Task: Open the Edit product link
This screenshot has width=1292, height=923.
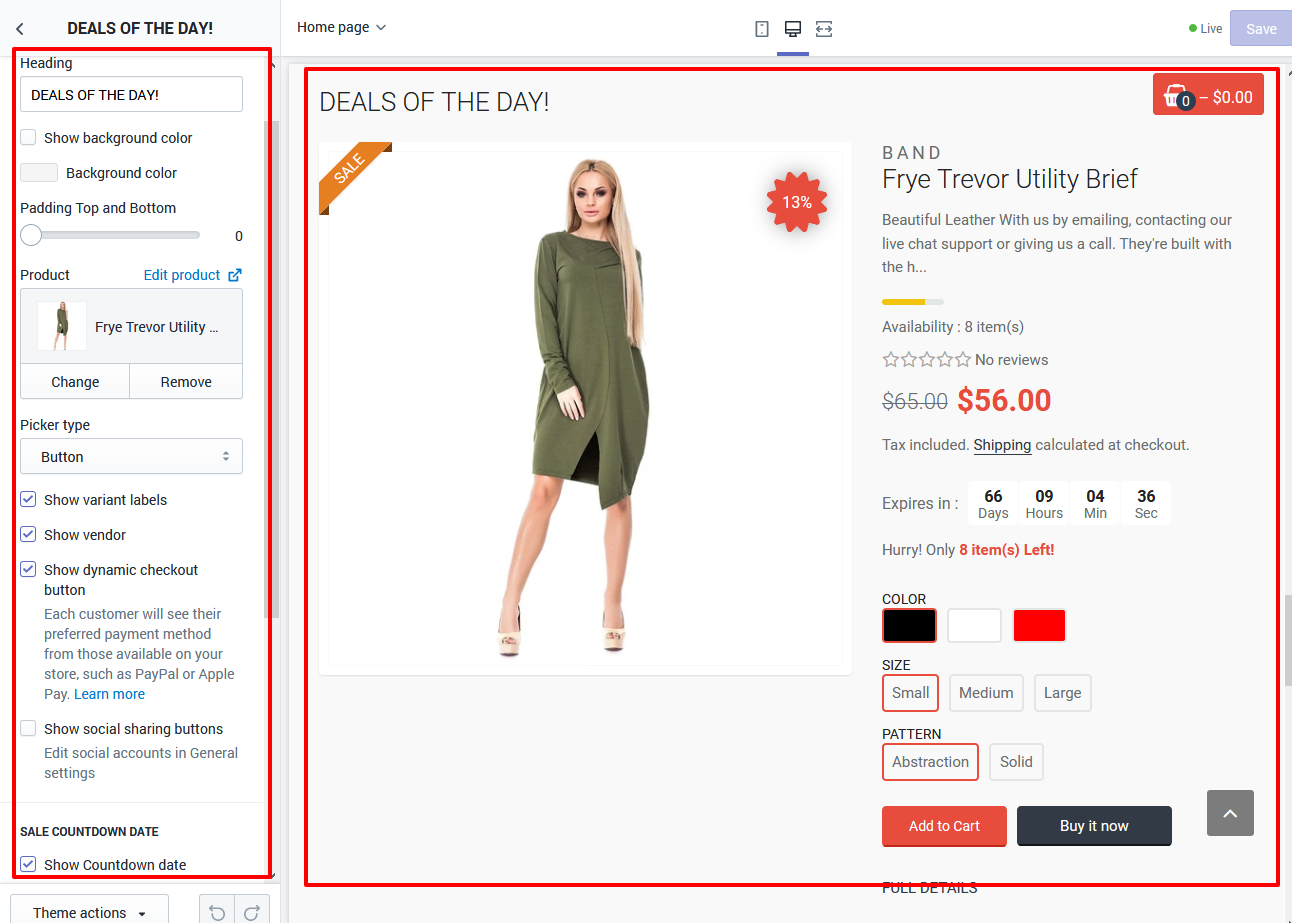Action: pos(192,275)
